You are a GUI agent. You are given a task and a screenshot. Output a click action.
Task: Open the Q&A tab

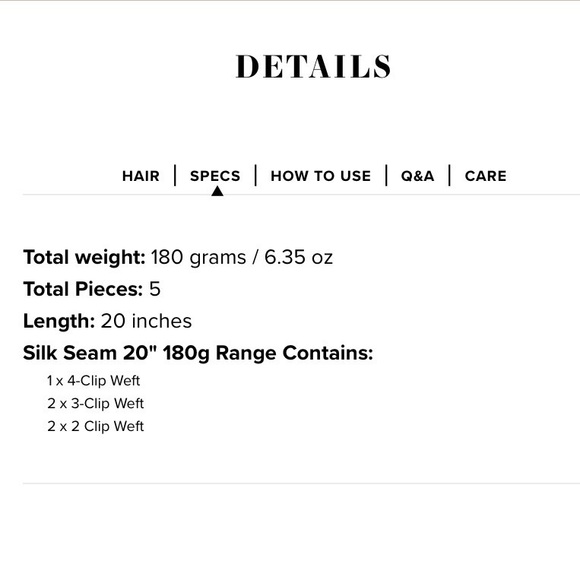[x=418, y=176]
